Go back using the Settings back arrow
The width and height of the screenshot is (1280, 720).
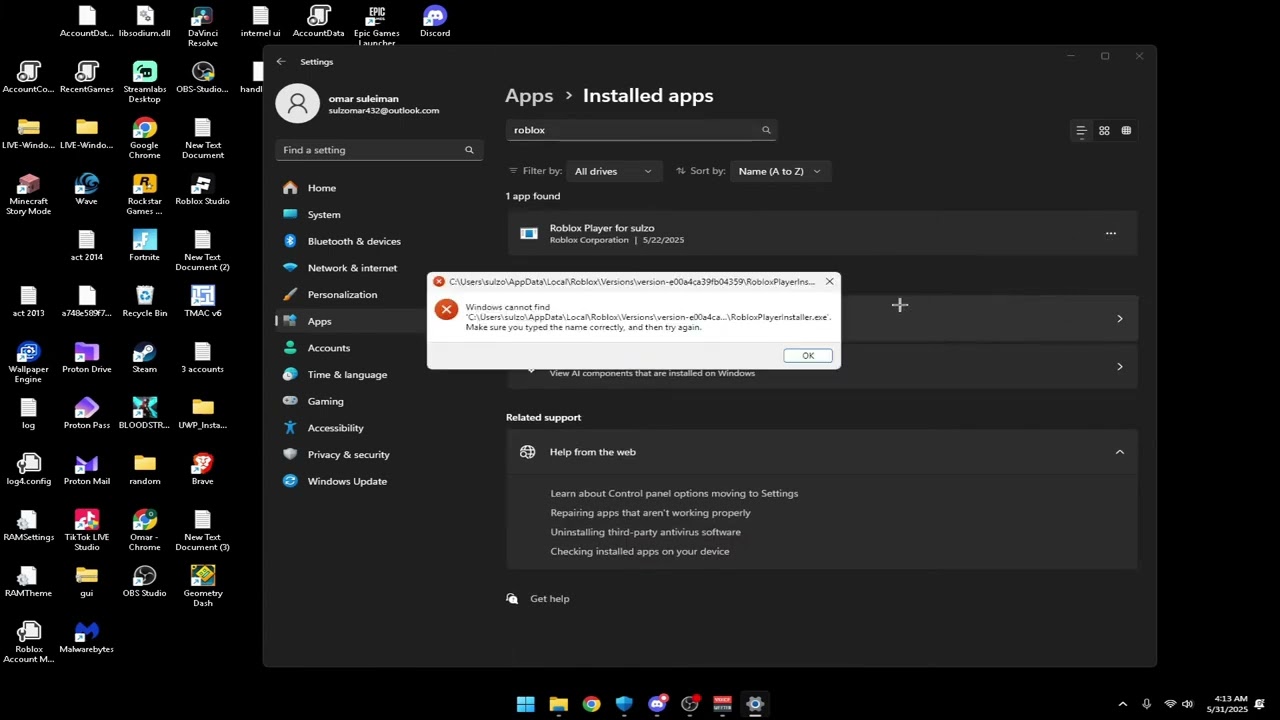[x=281, y=62]
